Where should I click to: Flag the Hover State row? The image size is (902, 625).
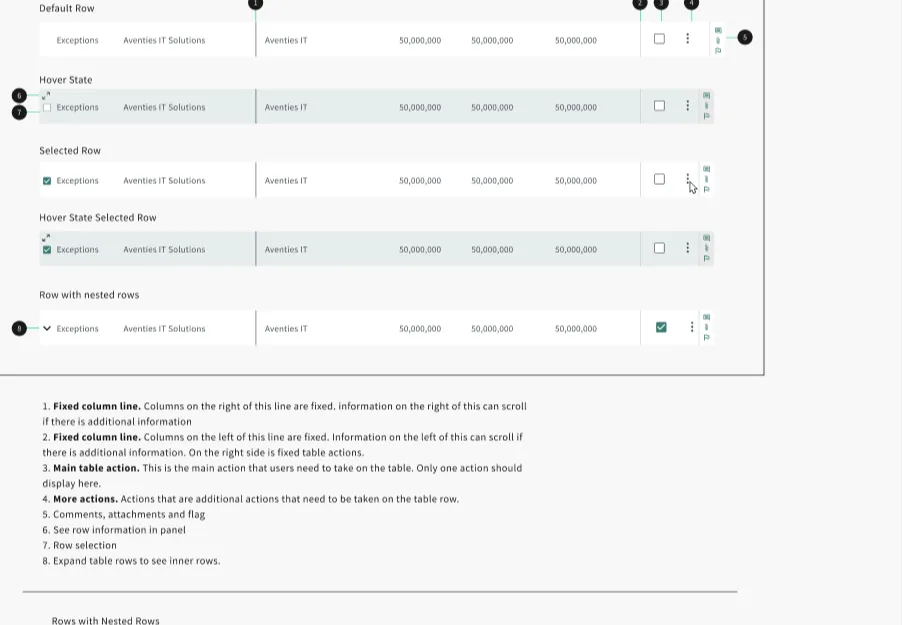pos(706,116)
